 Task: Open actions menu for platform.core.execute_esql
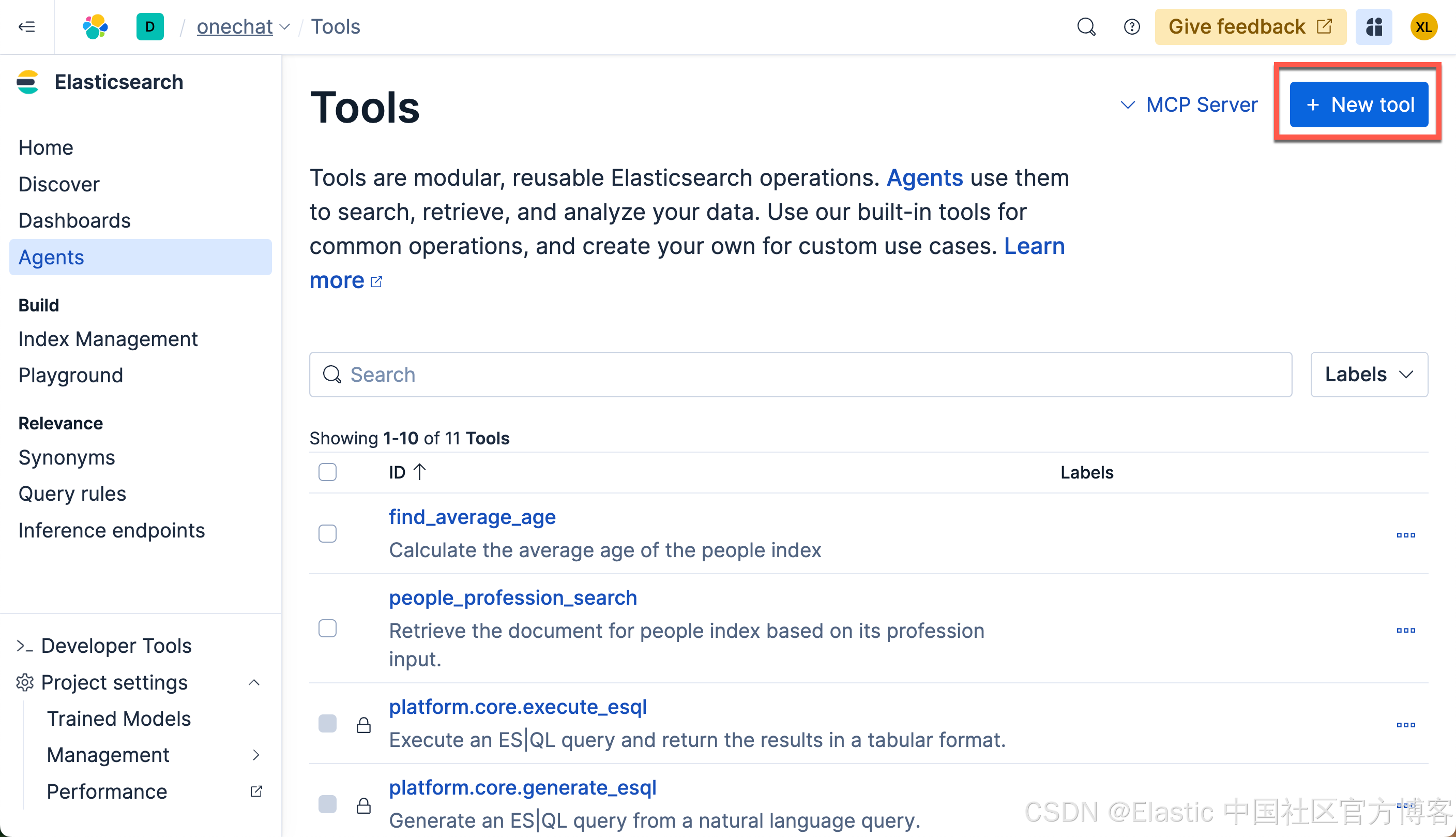tap(1405, 725)
